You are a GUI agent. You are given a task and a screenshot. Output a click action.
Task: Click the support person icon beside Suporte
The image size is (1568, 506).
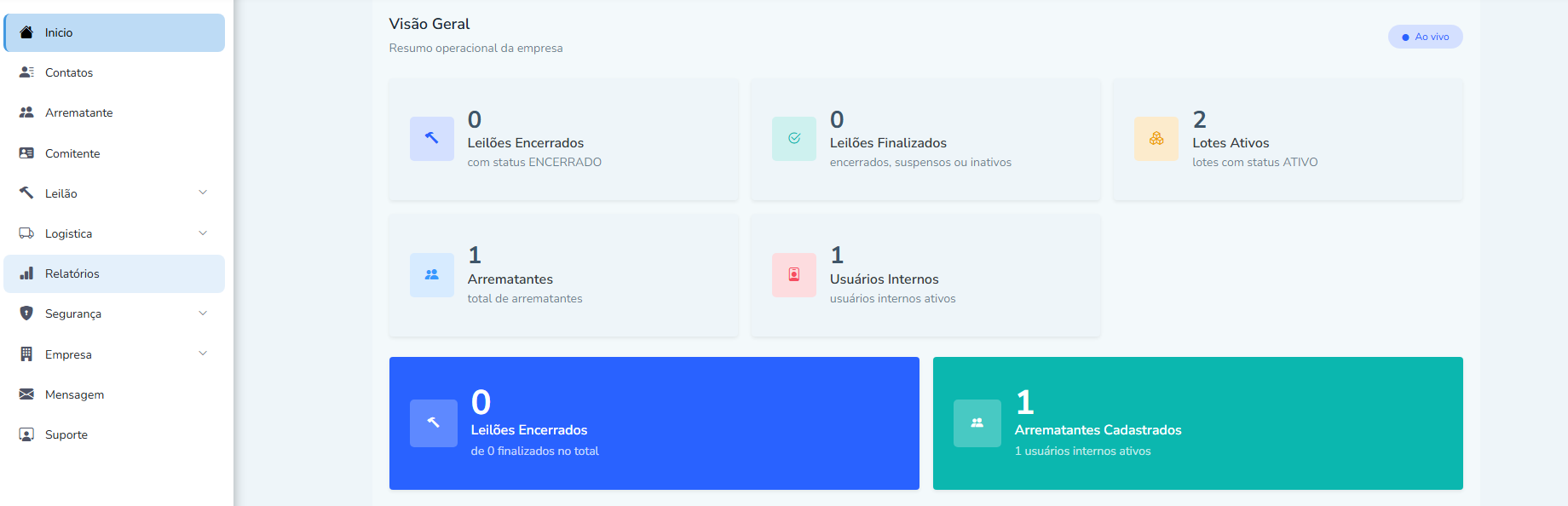[x=26, y=434]
